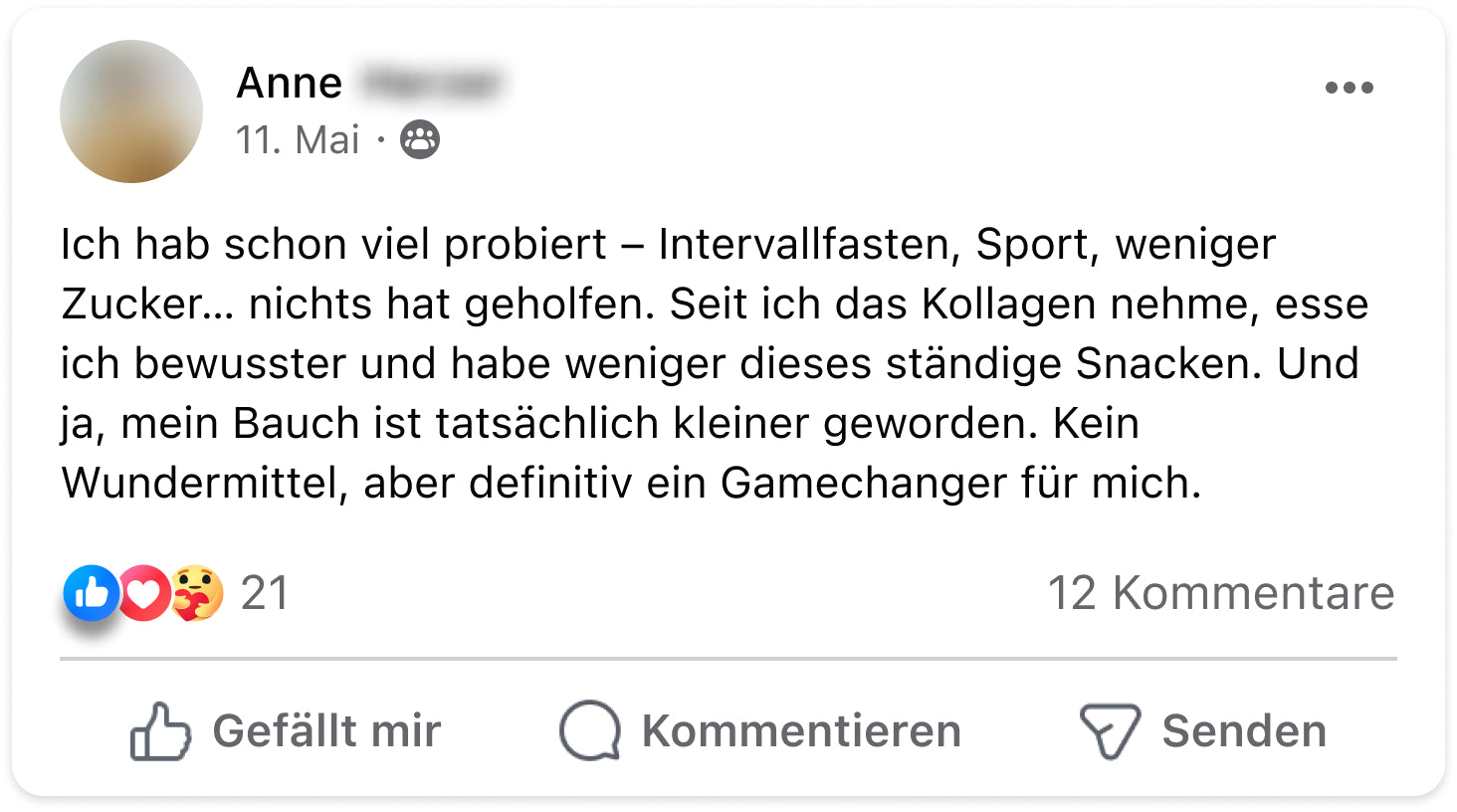Click the Senden paper-plane icon
1457x812 pixels.
point(1110,731)
